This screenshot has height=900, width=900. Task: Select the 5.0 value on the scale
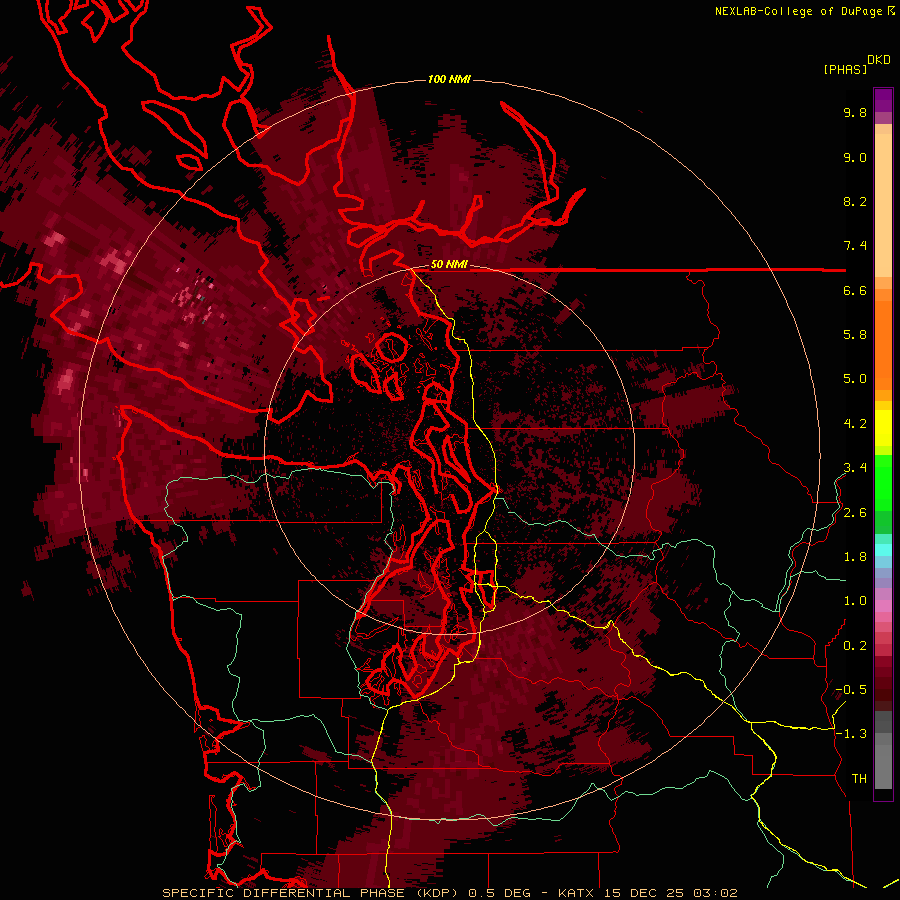tap(855, 379)
